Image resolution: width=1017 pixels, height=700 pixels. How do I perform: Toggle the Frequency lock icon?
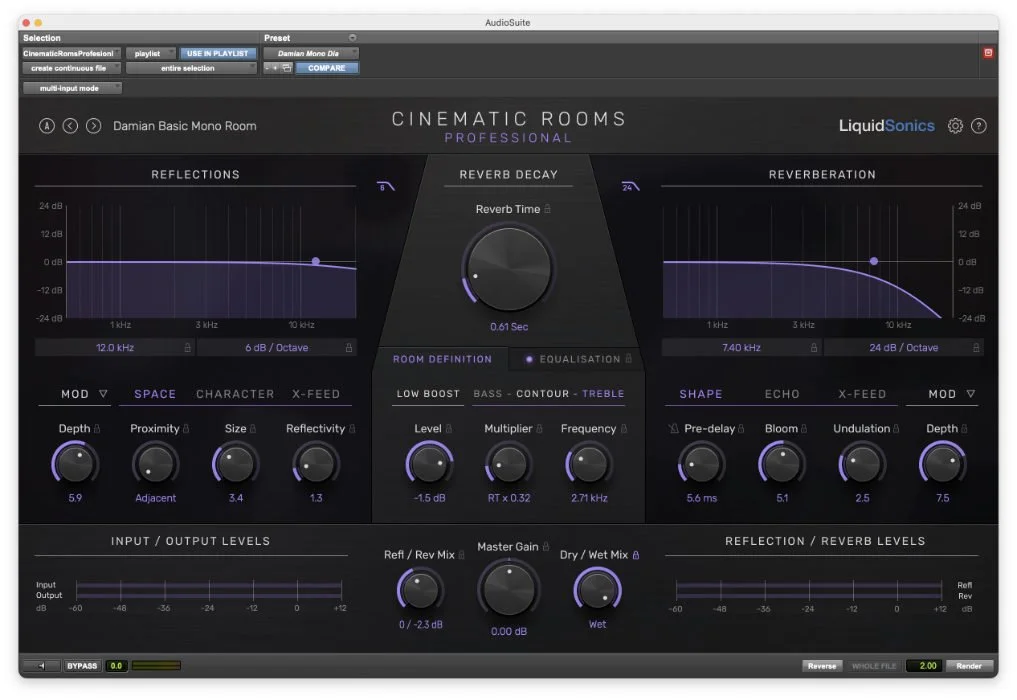click(623, 428)
